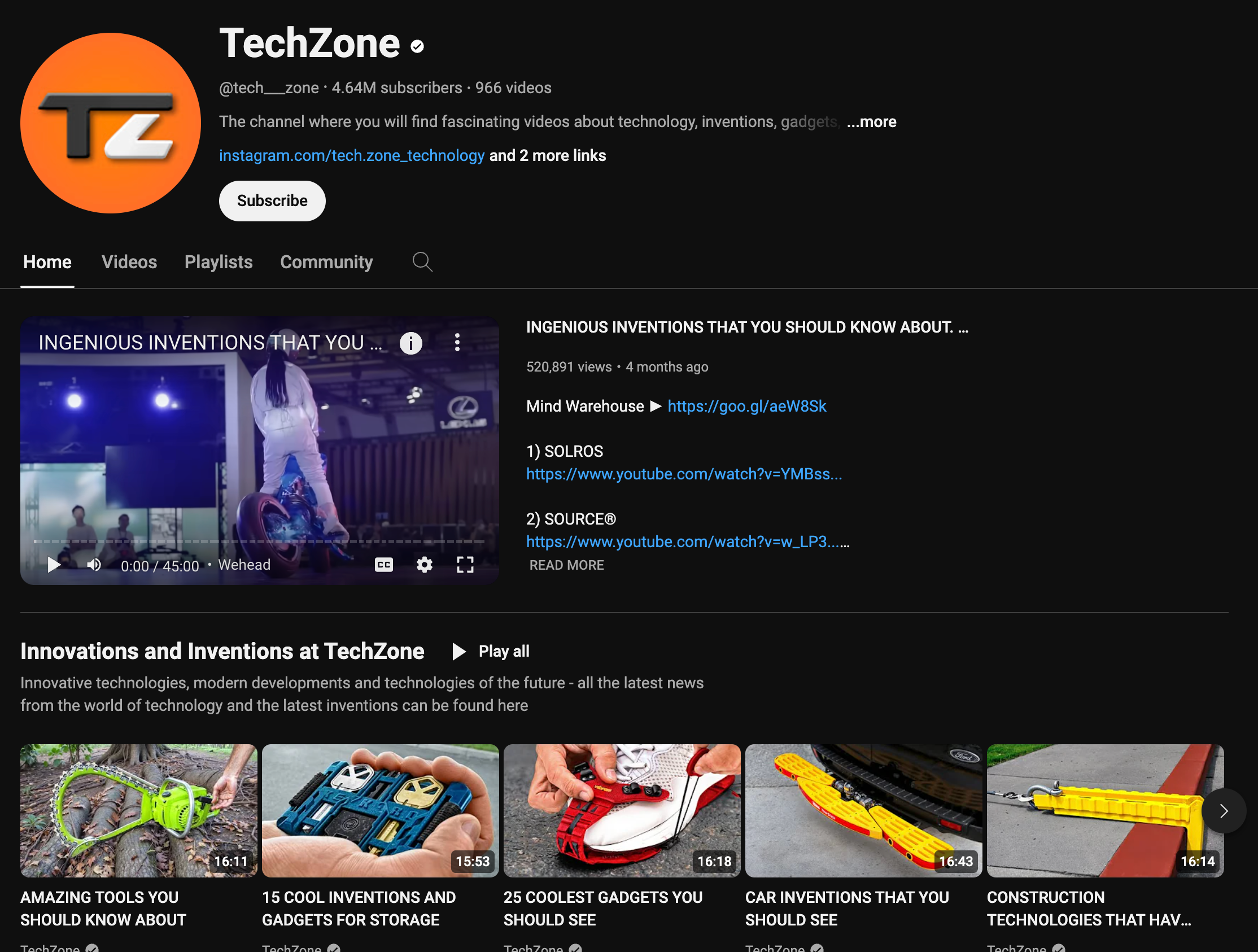Image resolution: width=1258 pixels, height=952 pixels.
Task: Mute the video audio
Action: tap(93, 564)
